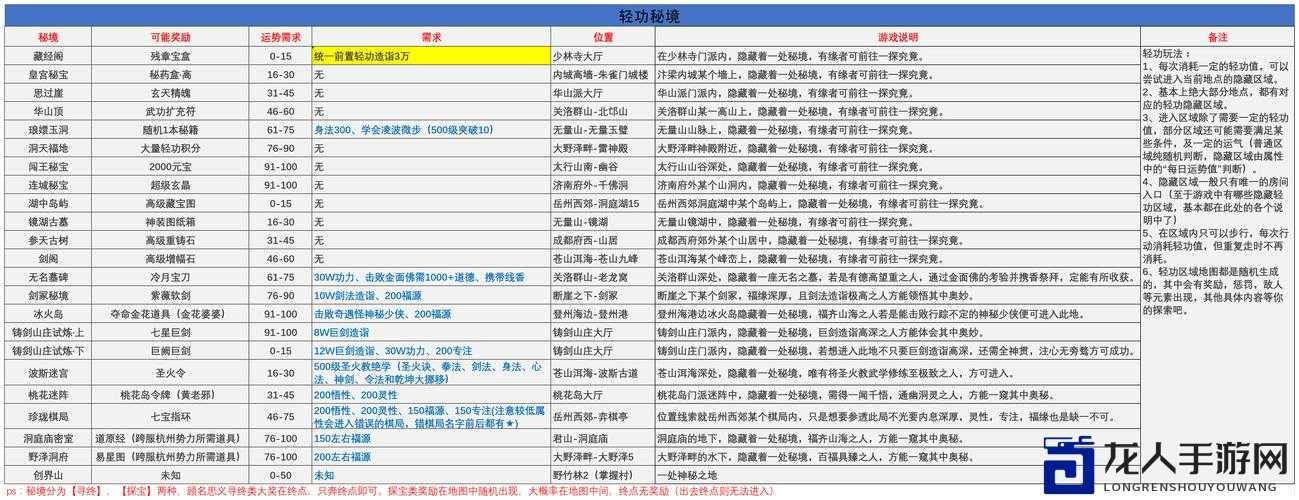Select the 大量轻功积分 cell
Image resolution: width=1299 pixels, height=500 pixels.
[x=171, y=148]
